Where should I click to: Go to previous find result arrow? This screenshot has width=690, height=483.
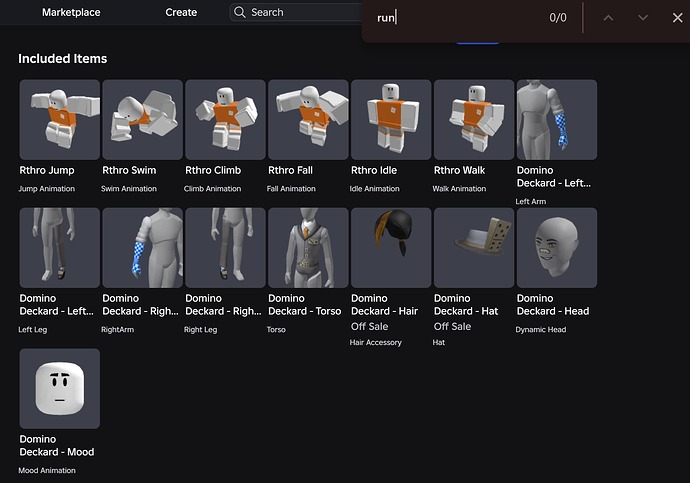(x=608, y=18)
